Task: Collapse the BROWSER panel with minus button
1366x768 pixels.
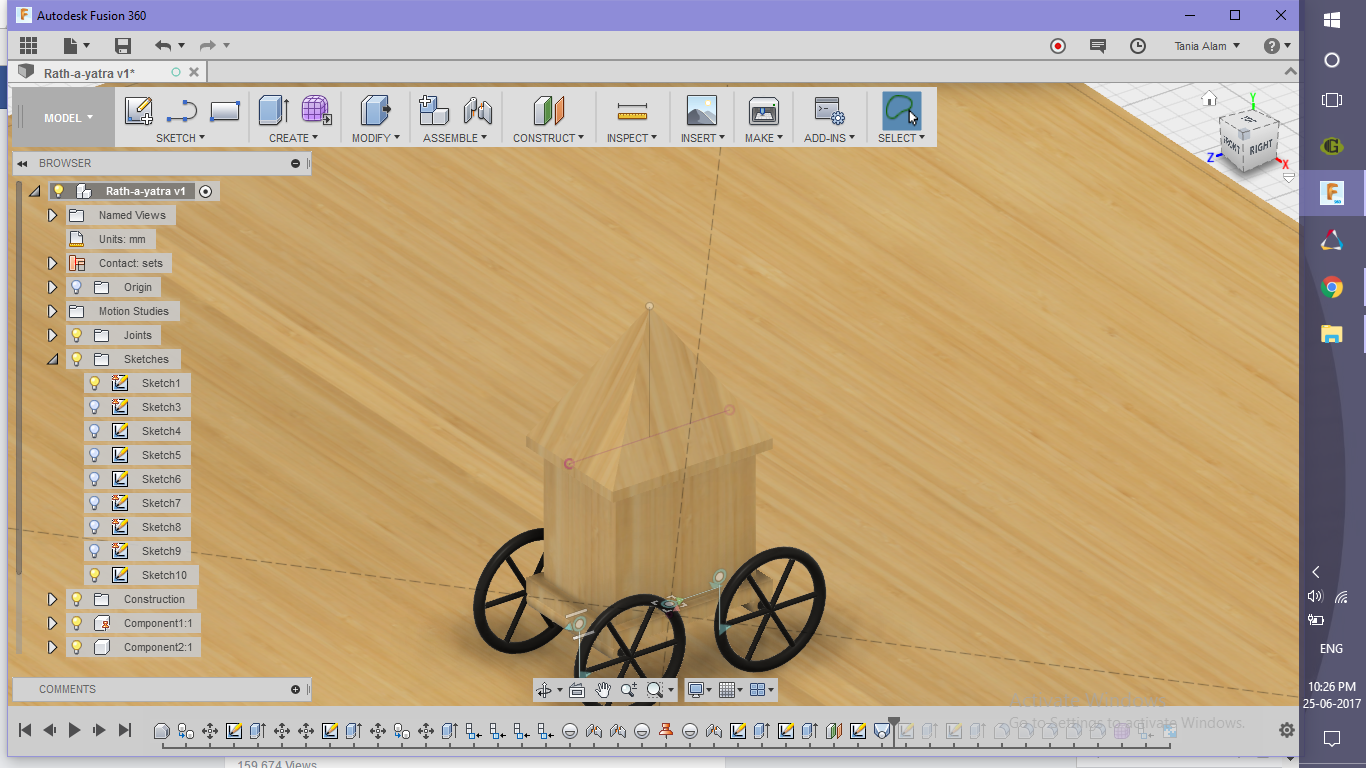Action: point(295,163)
